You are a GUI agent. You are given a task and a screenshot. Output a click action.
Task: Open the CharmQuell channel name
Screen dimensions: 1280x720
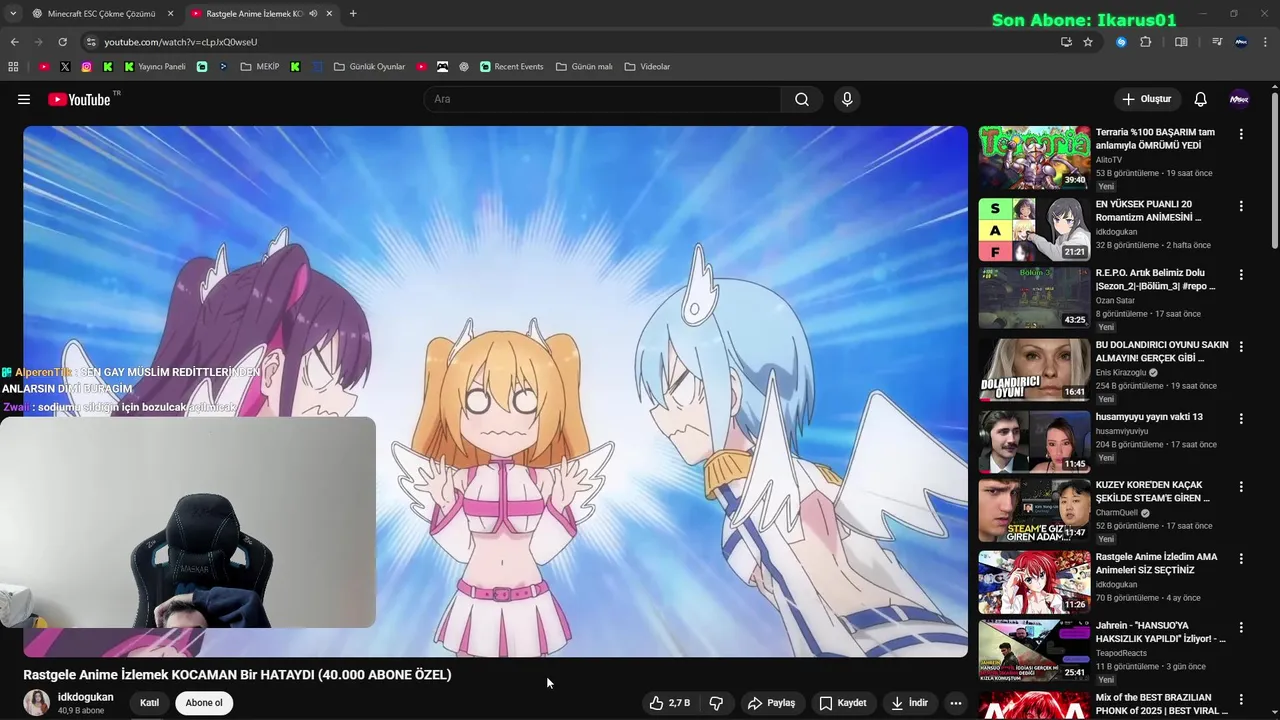(1116, 513)
